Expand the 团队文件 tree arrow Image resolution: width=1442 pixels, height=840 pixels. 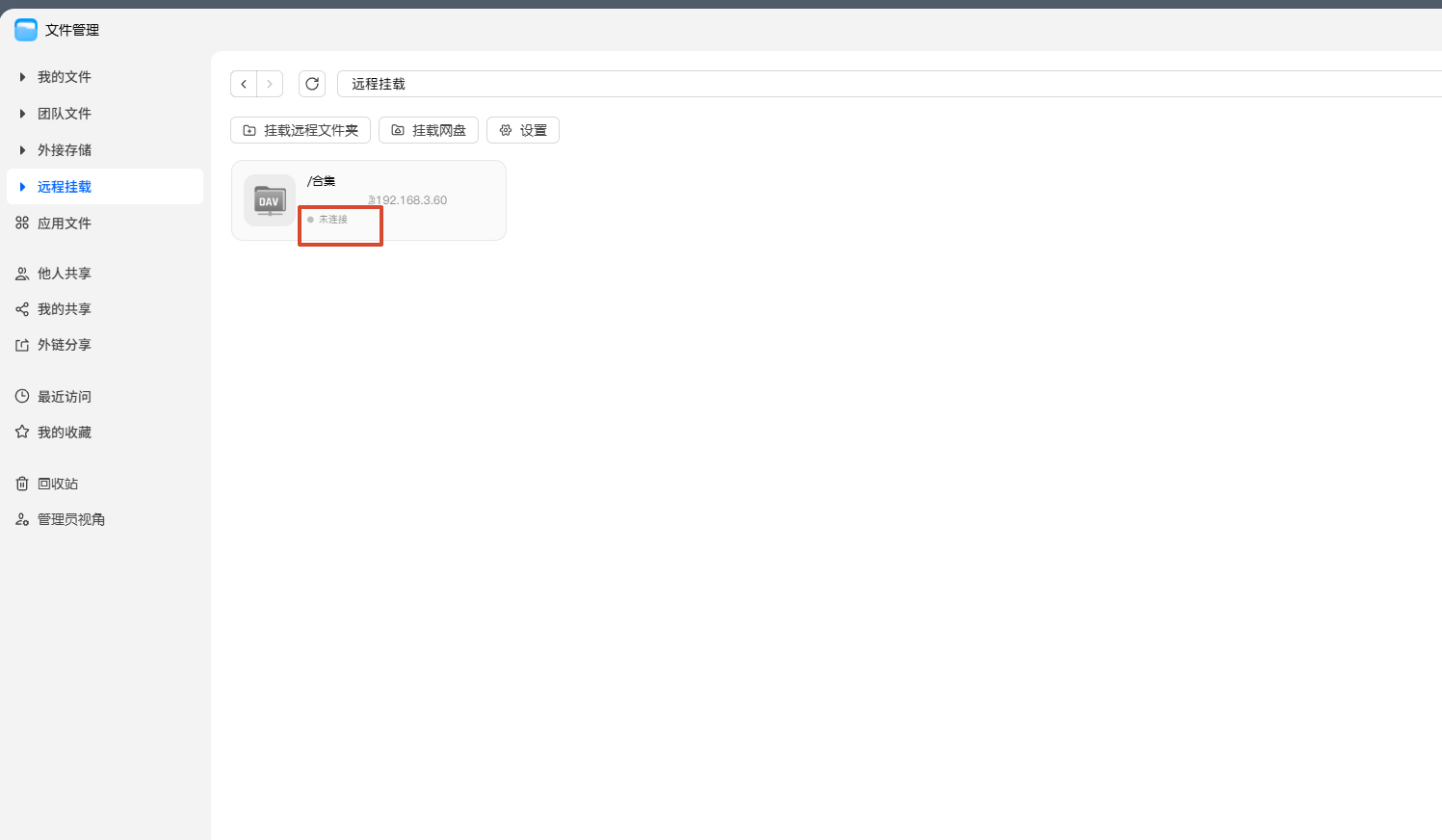coord(22,114)
